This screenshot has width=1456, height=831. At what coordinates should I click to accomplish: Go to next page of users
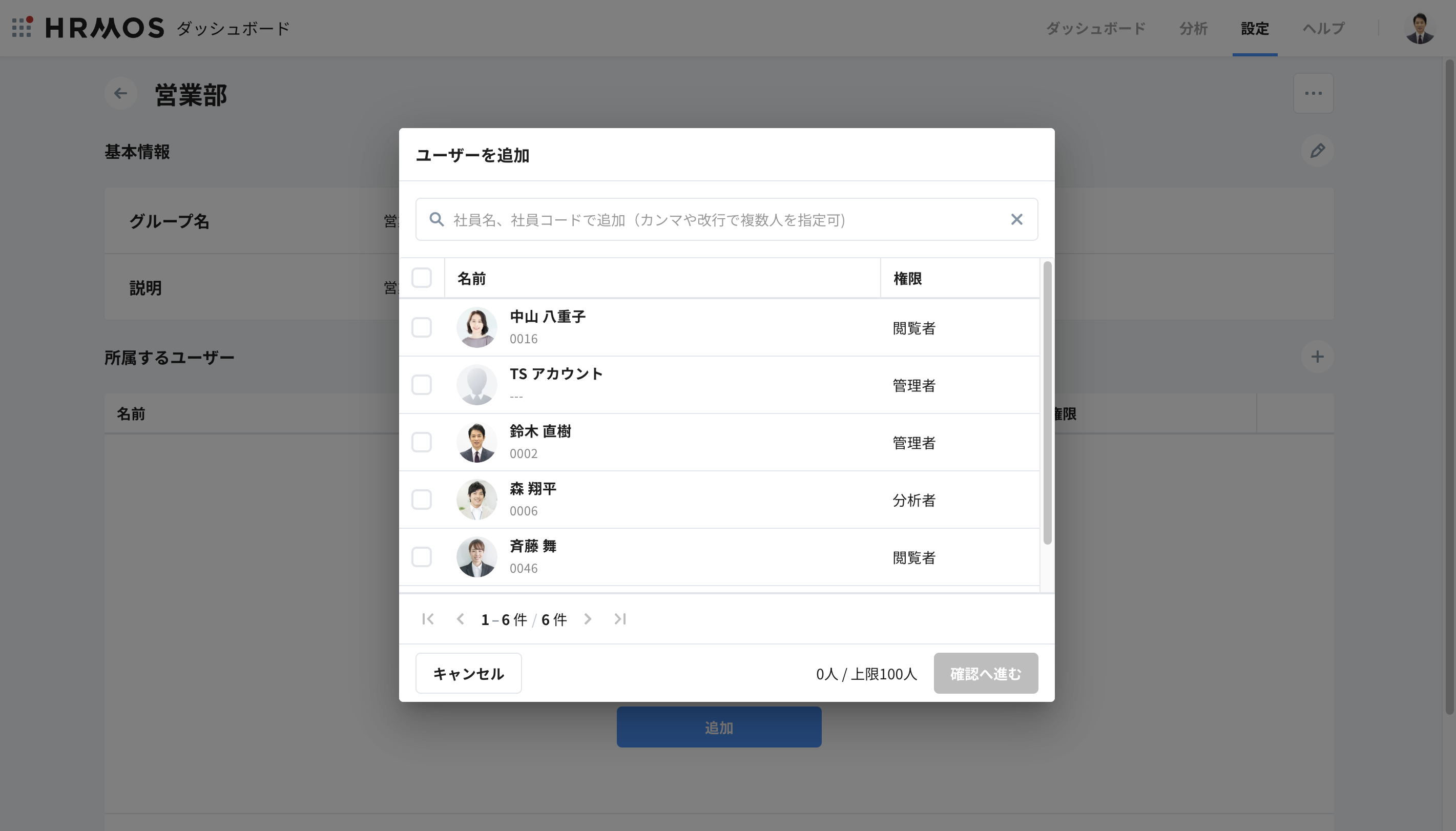(588, 619)
